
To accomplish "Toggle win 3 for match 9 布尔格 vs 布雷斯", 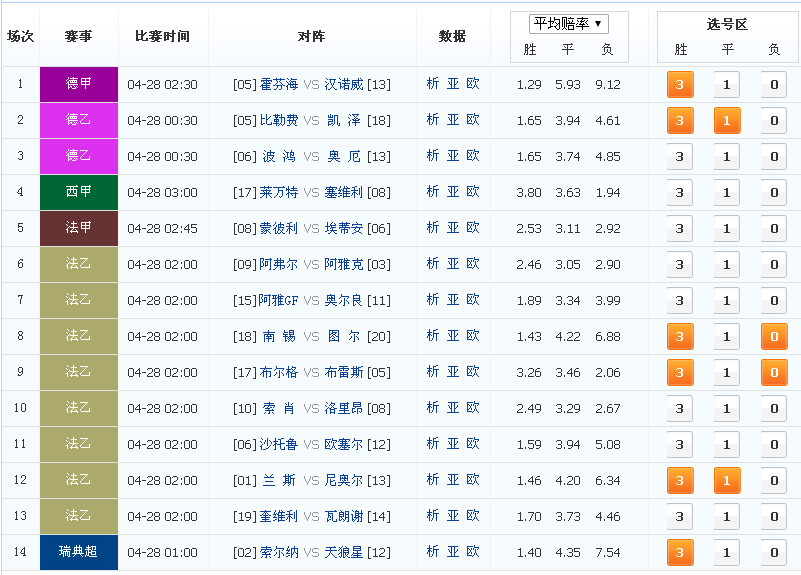I will [680, 372].
